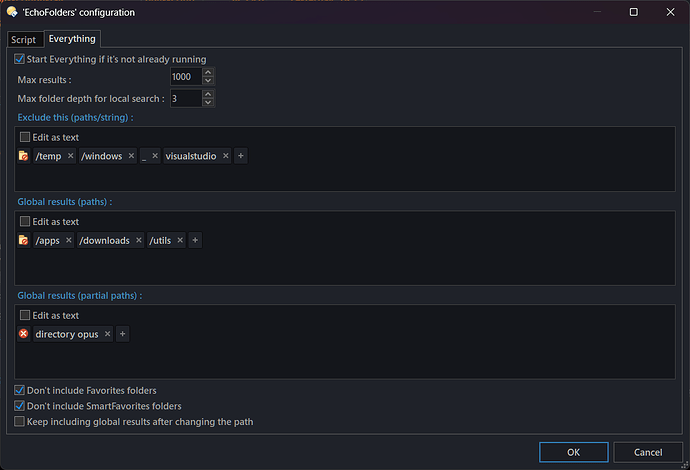
Task: Switch to the Script tab
Action: (x=23, y=40)
